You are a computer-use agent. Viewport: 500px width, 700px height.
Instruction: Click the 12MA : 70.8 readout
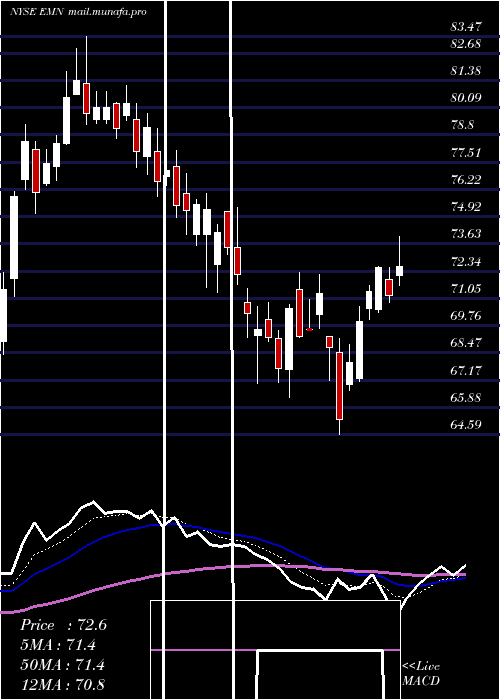click(62, 685)
